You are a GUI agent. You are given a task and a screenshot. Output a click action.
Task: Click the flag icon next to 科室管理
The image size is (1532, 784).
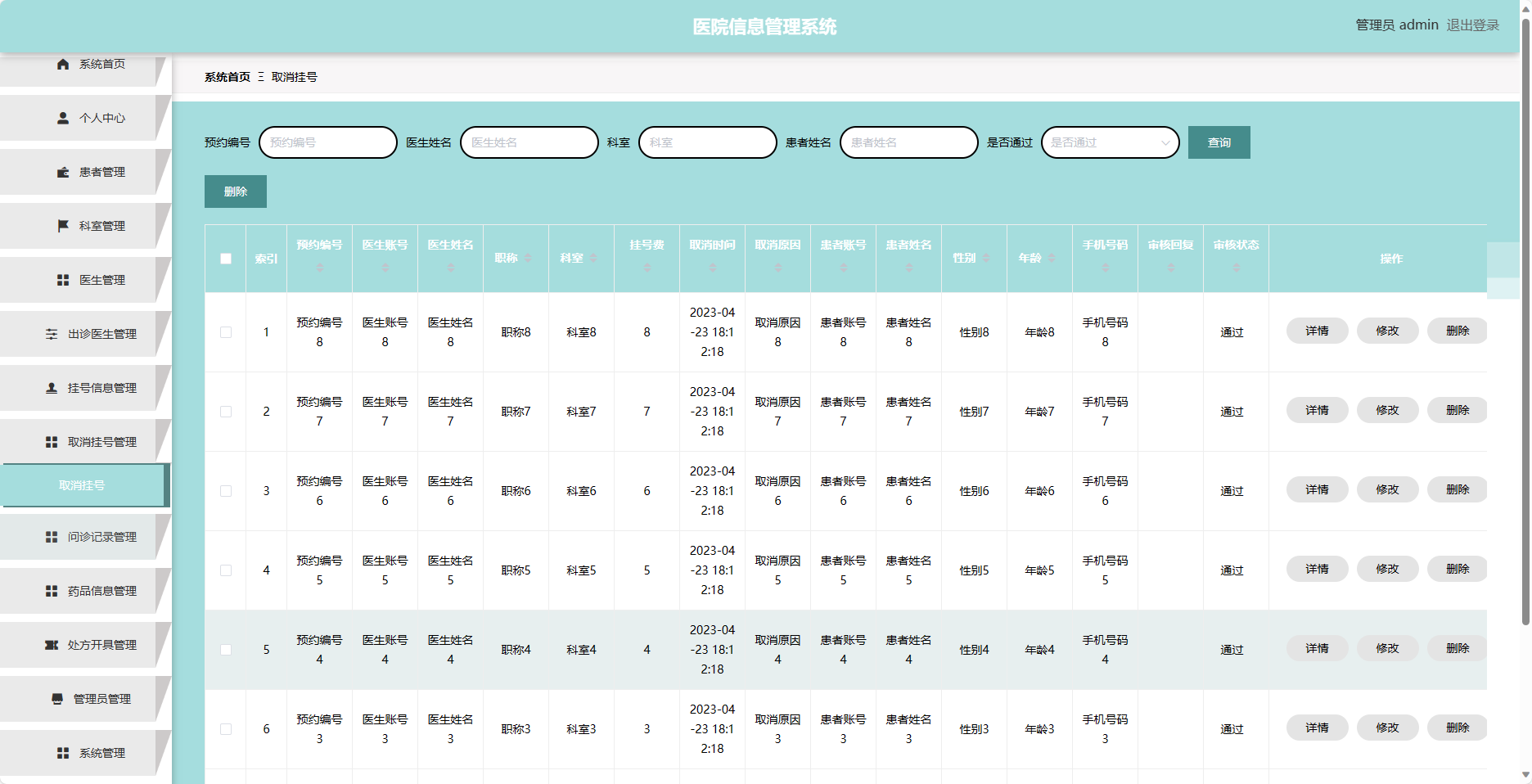pyautogui.click(x=63, y=226)
